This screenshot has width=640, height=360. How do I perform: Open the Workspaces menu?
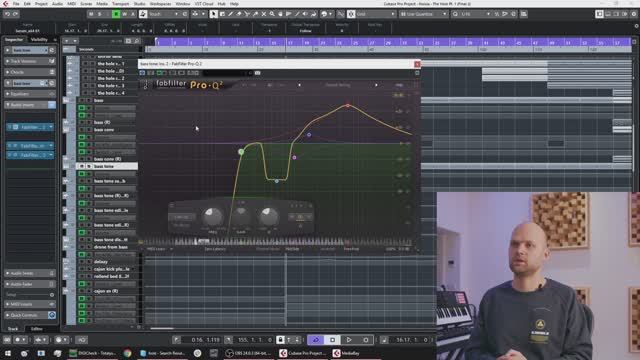[x=160, y=4]
